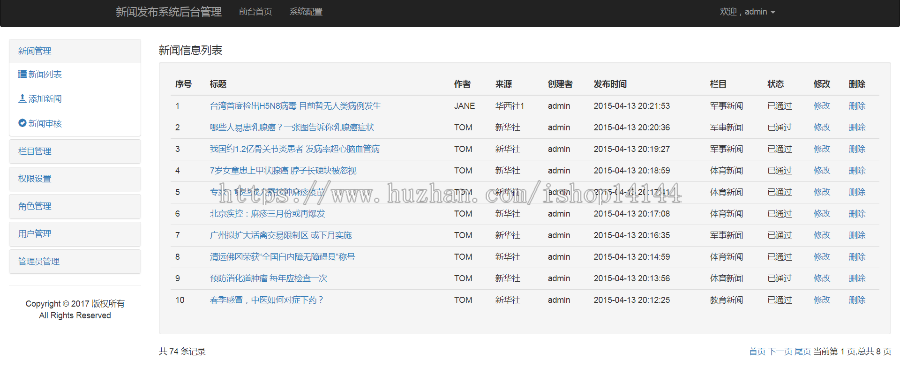Go to 下一页 in pagination

[781, 351]
